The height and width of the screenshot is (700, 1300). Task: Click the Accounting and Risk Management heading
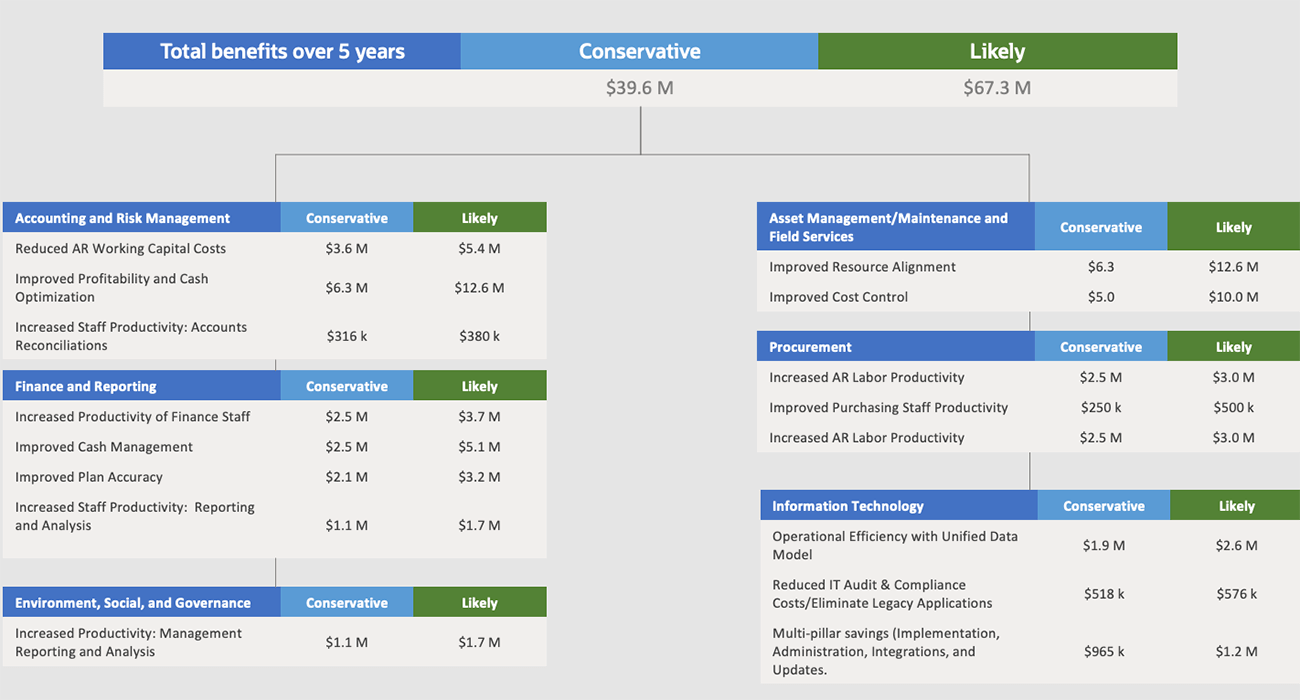coord(122,218)
